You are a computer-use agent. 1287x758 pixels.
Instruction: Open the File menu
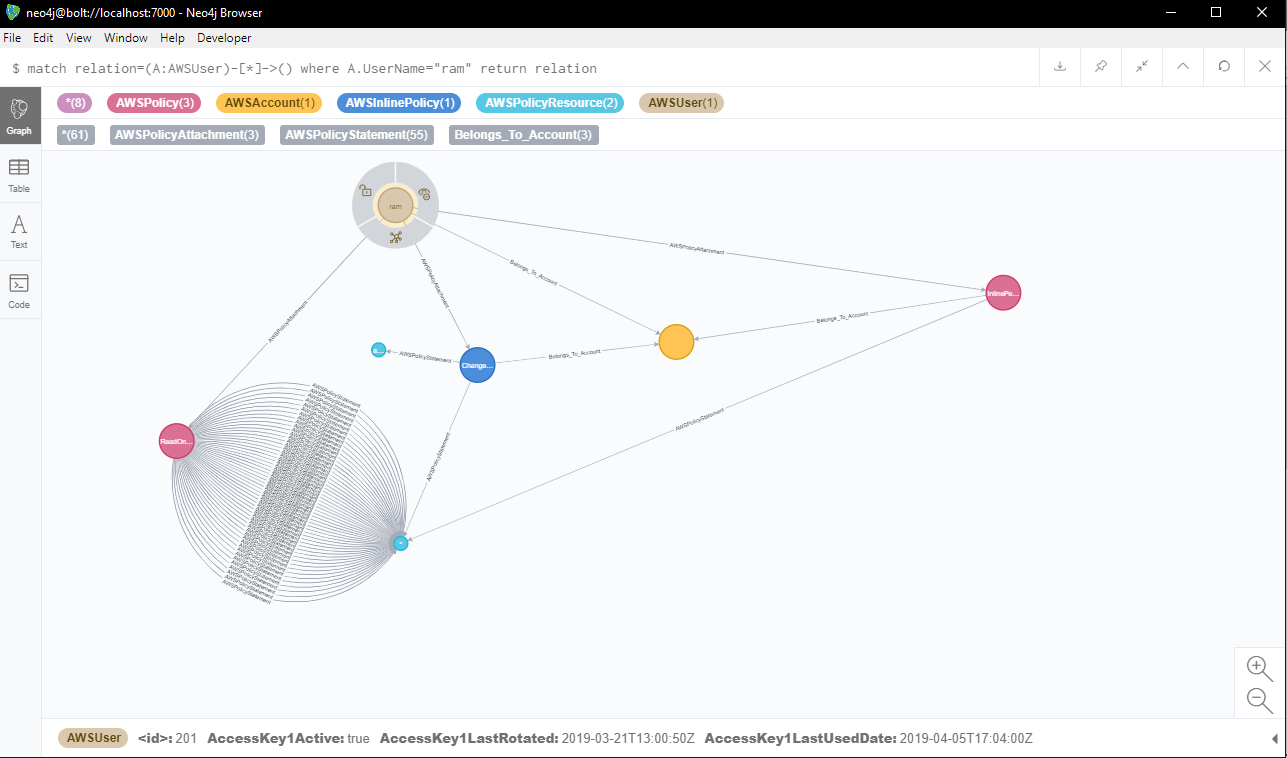[12, 38]
